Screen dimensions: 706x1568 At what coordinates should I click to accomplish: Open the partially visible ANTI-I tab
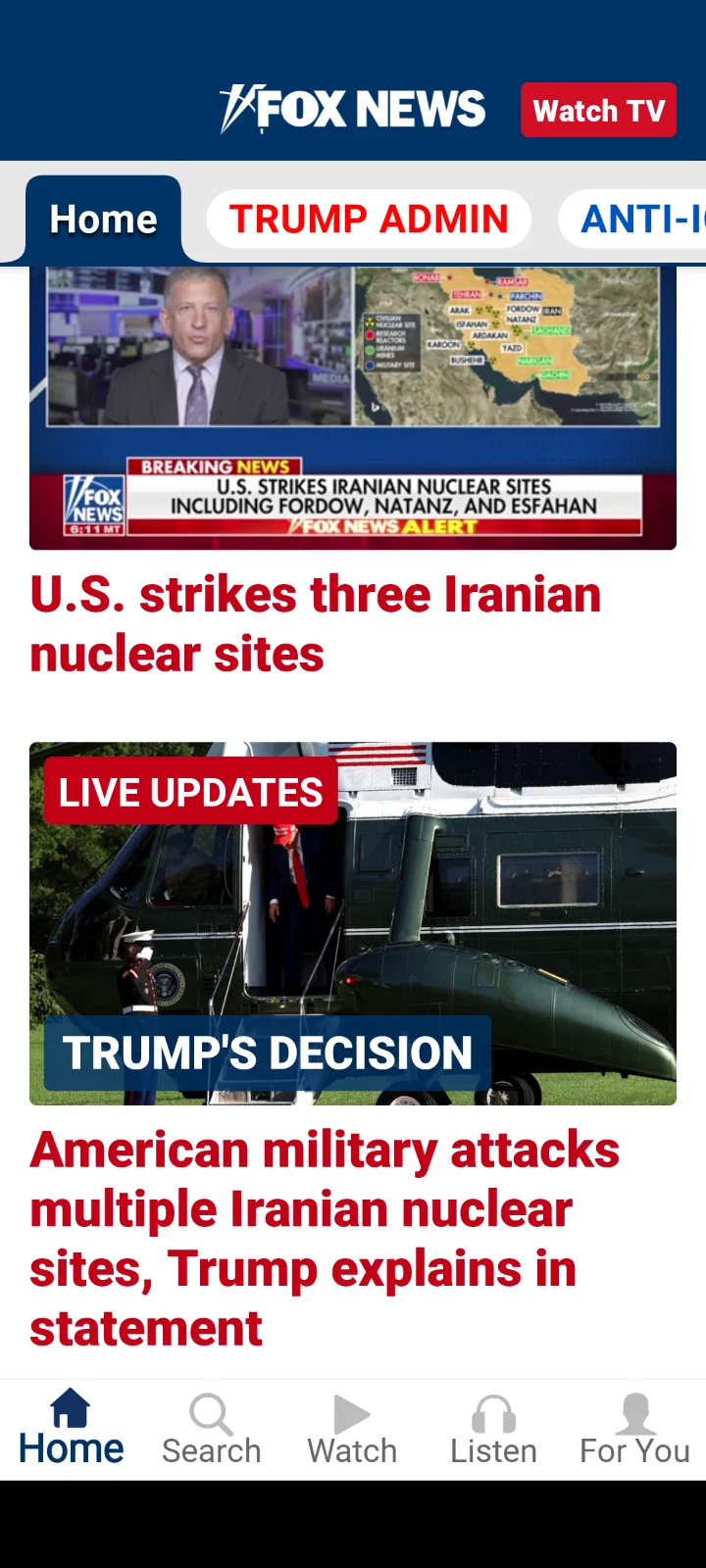coord(632,219)
